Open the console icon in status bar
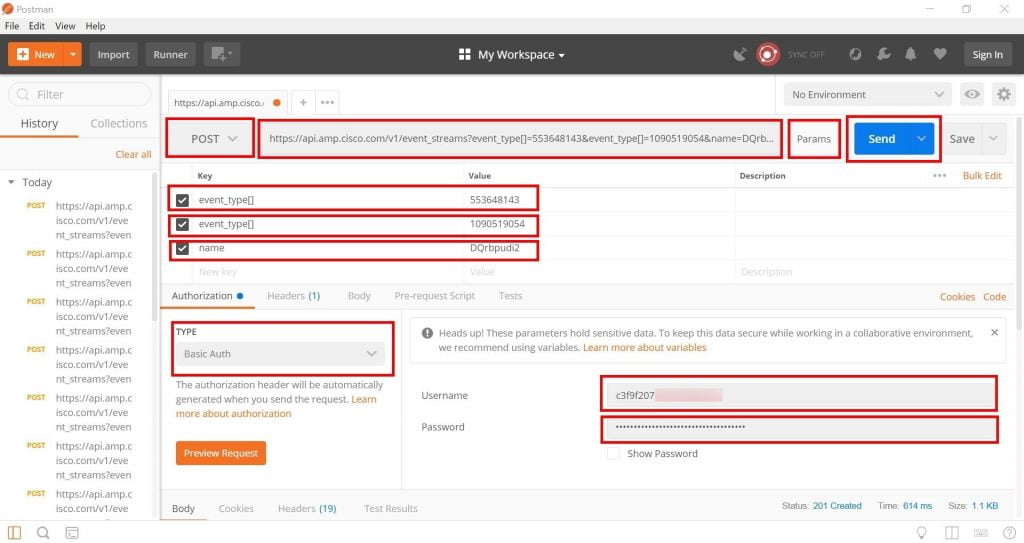The height and width of the screenshot is (543, 1024). pos(72,533)
